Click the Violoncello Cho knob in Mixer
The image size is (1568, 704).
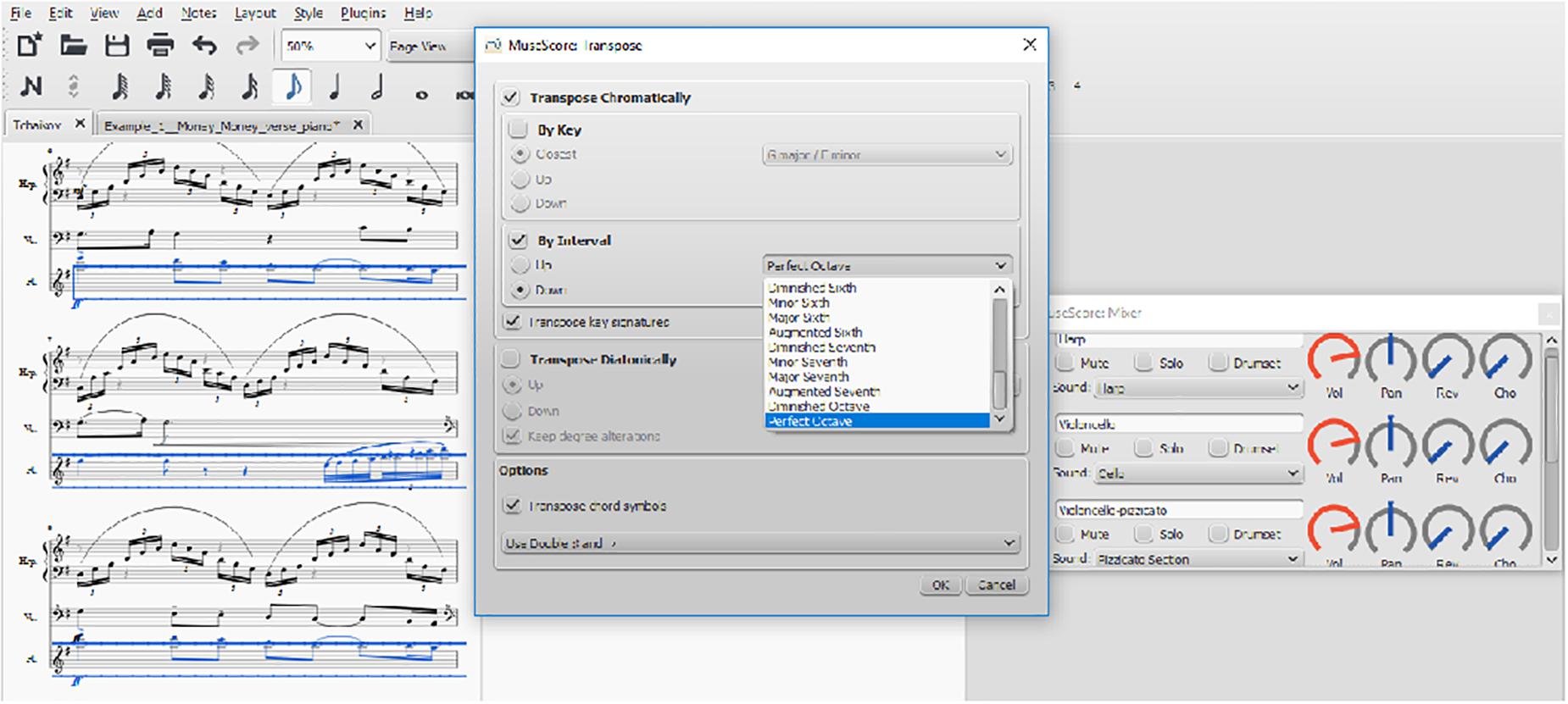[1505, 445]
